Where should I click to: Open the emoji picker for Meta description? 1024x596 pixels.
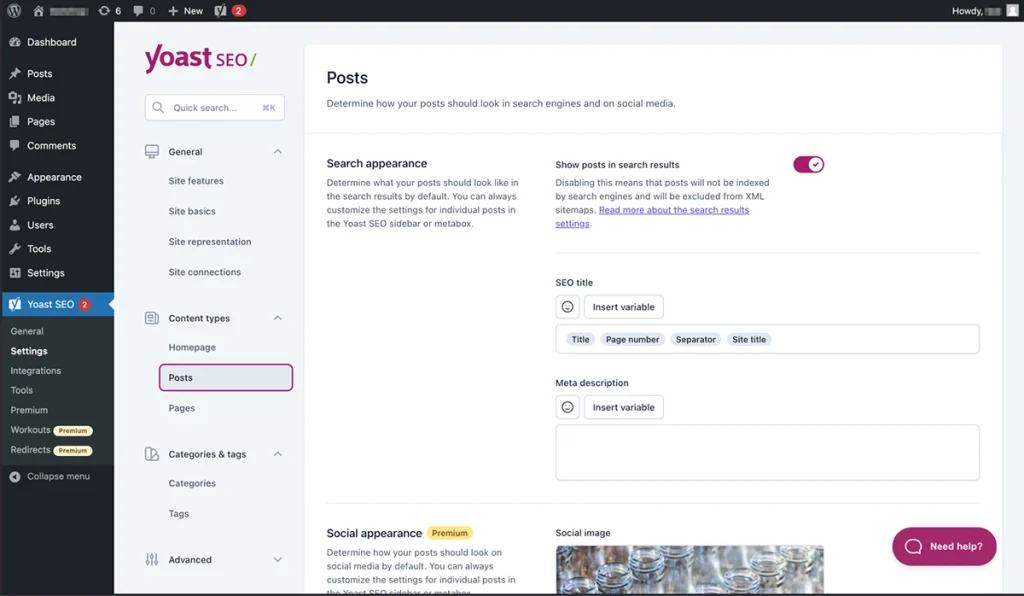coord(567,406)
